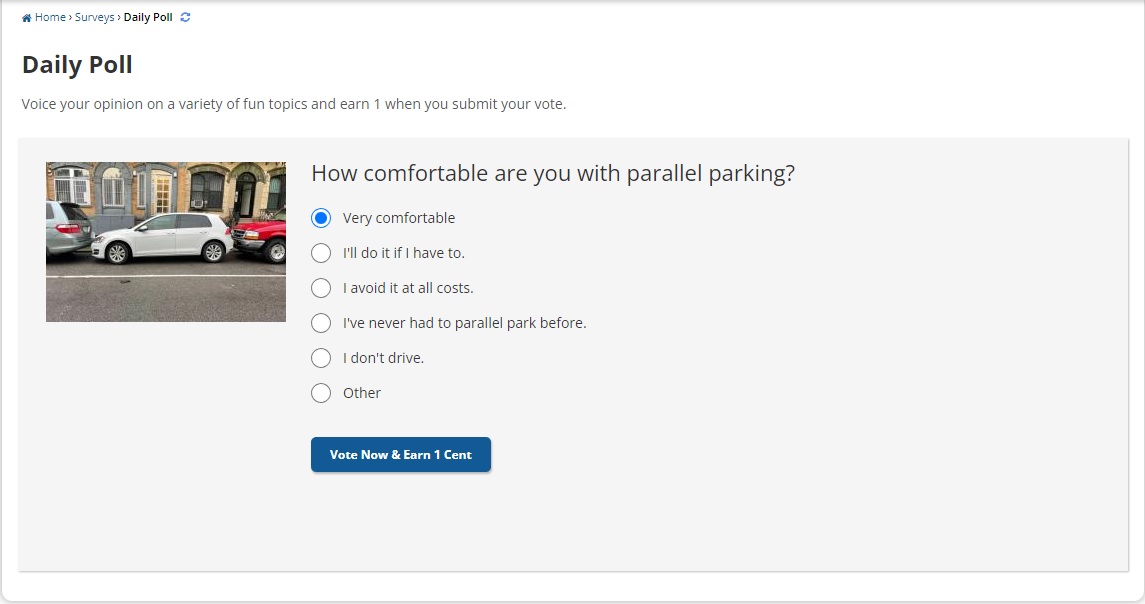This screenshot has height=604, width=1145.
Task: Pick the 'never had to parallel park' radio circle
Action: click(x=321, y=323)
